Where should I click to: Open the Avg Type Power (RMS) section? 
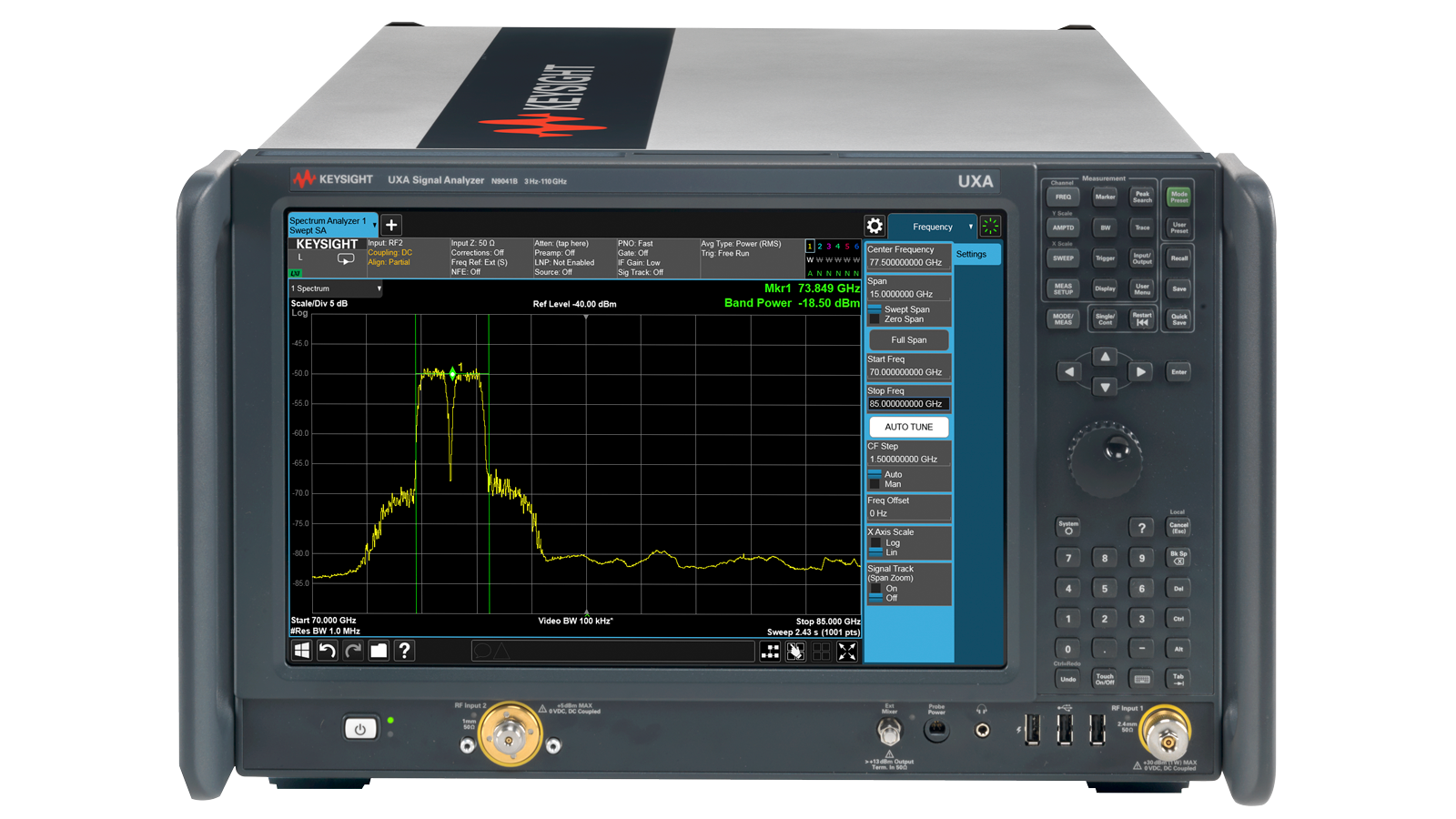[x=751, y=258]
